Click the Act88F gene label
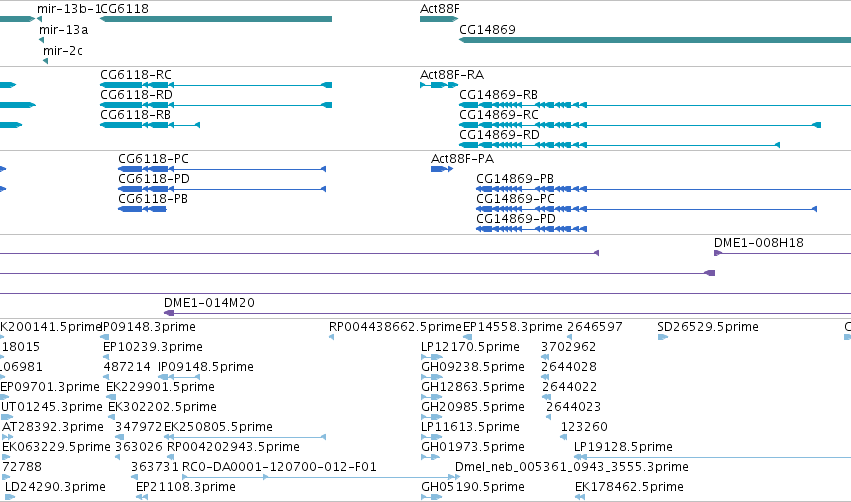 pos(440,9)
